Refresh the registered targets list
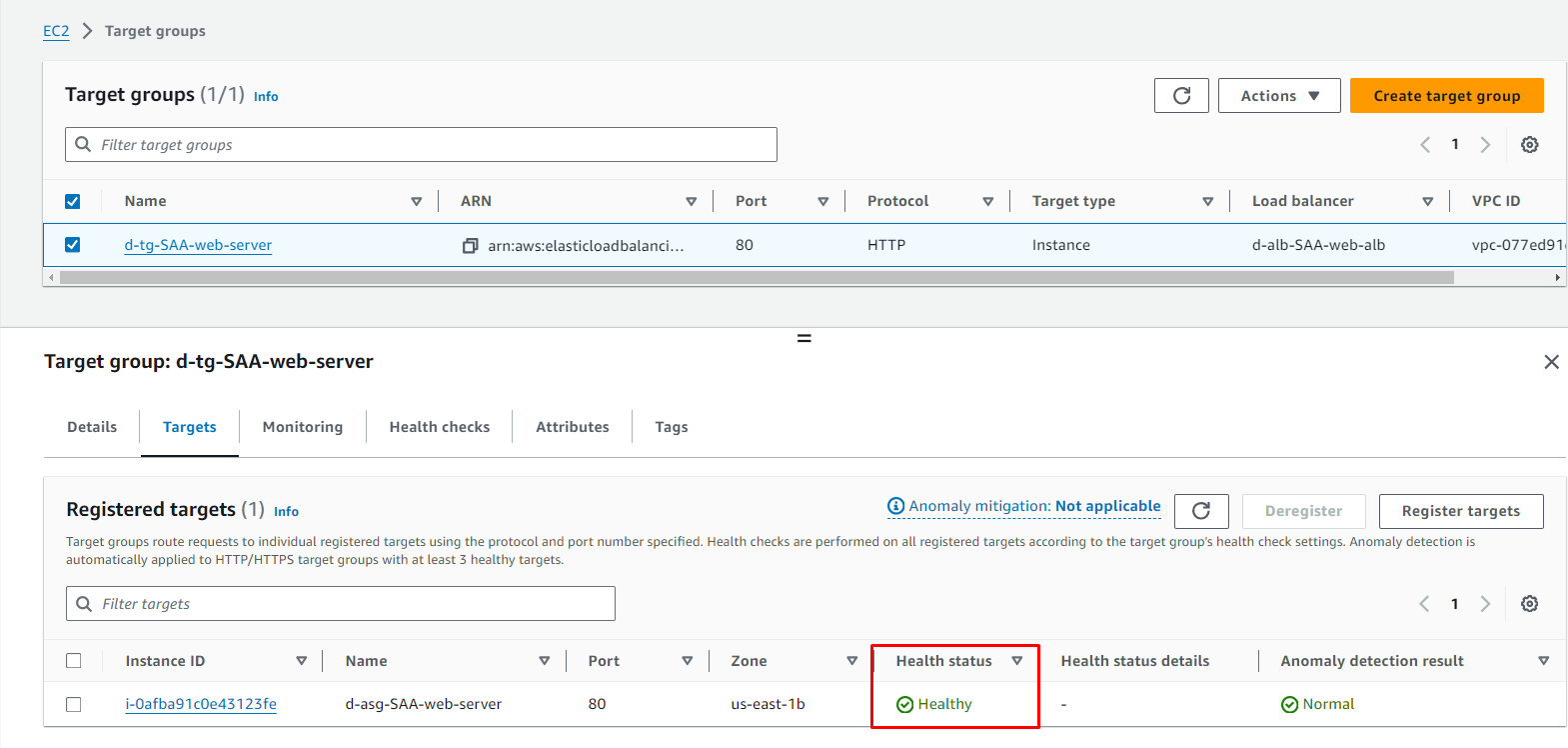 (x=1201, y=511)
